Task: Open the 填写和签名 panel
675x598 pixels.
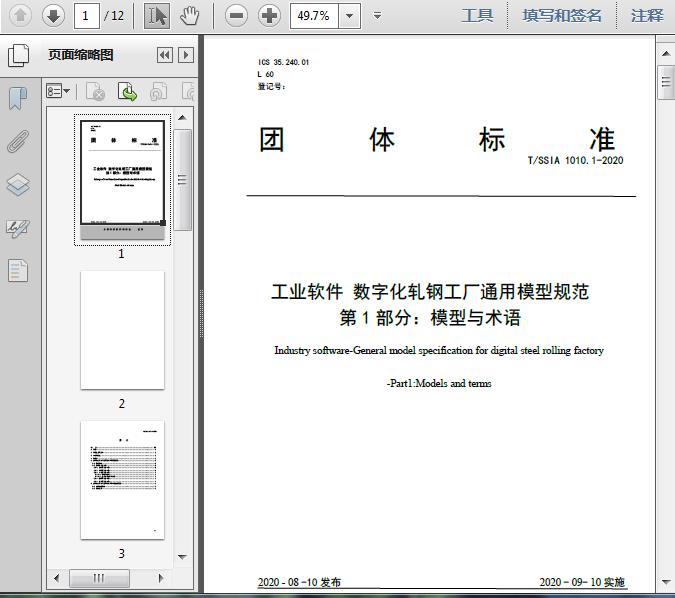Action: point(562,16)
